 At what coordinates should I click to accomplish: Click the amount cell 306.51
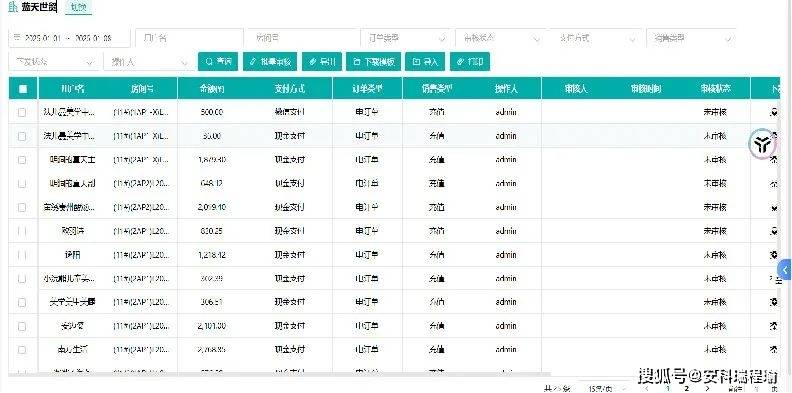[212, 303]
